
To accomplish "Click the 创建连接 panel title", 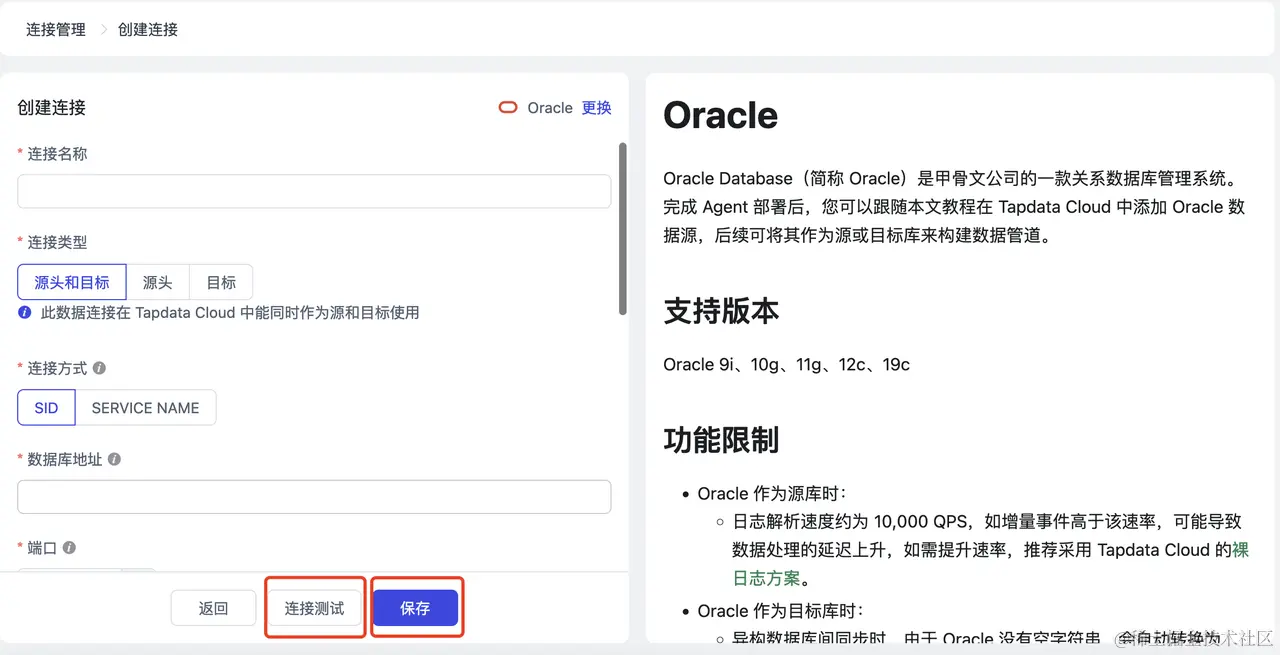I will tap(52, 108).
